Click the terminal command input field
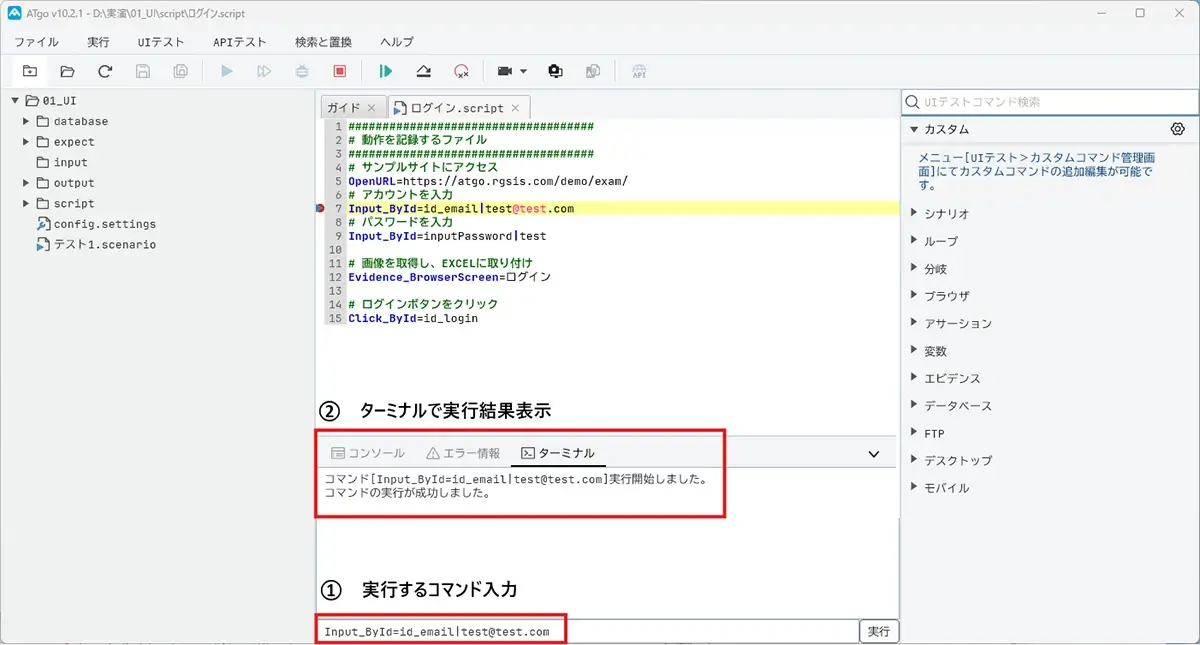This screenshot has height=645, width=1200. (x=588, y=631)
